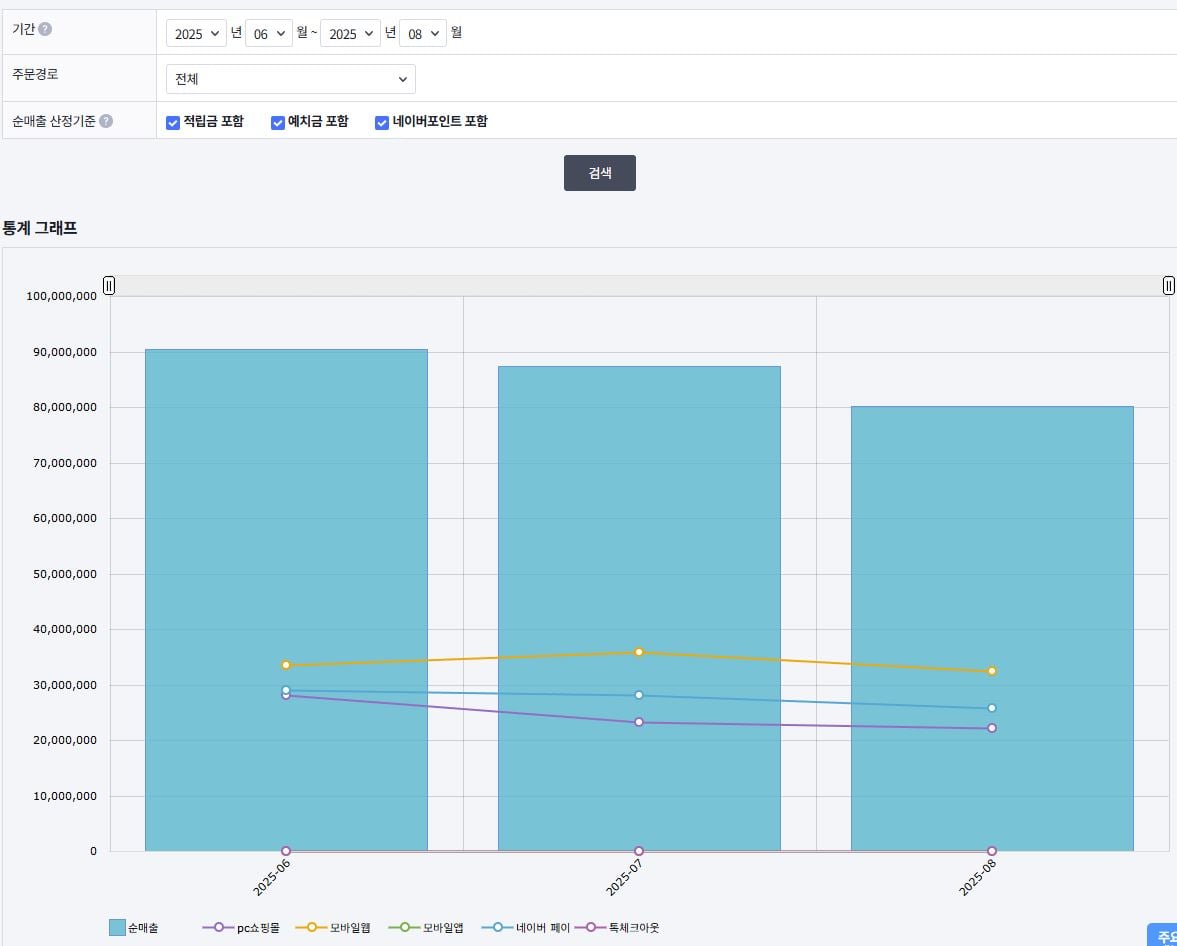Toggle 톡체크아웃 legend marker

point(591,928)
